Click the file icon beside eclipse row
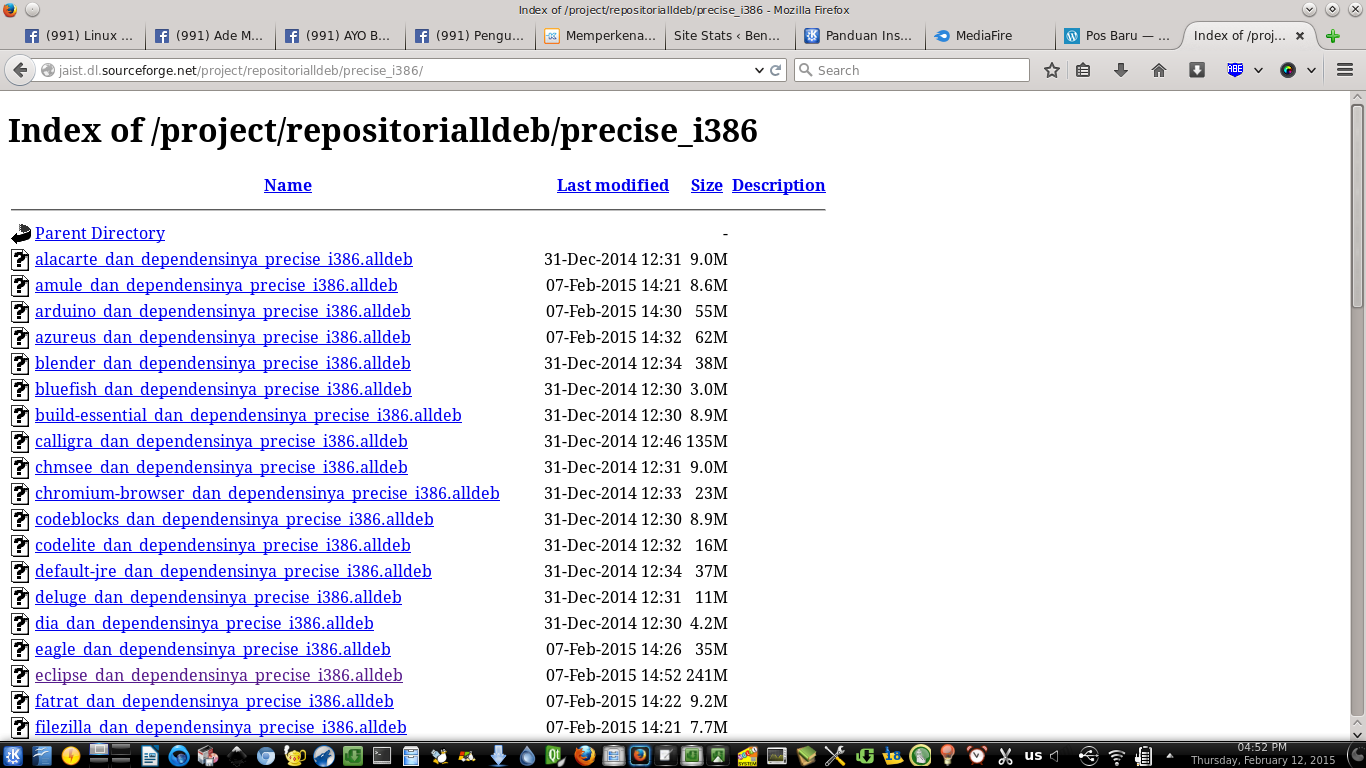Screen dimensions: 1366x768 click(20, 676)
